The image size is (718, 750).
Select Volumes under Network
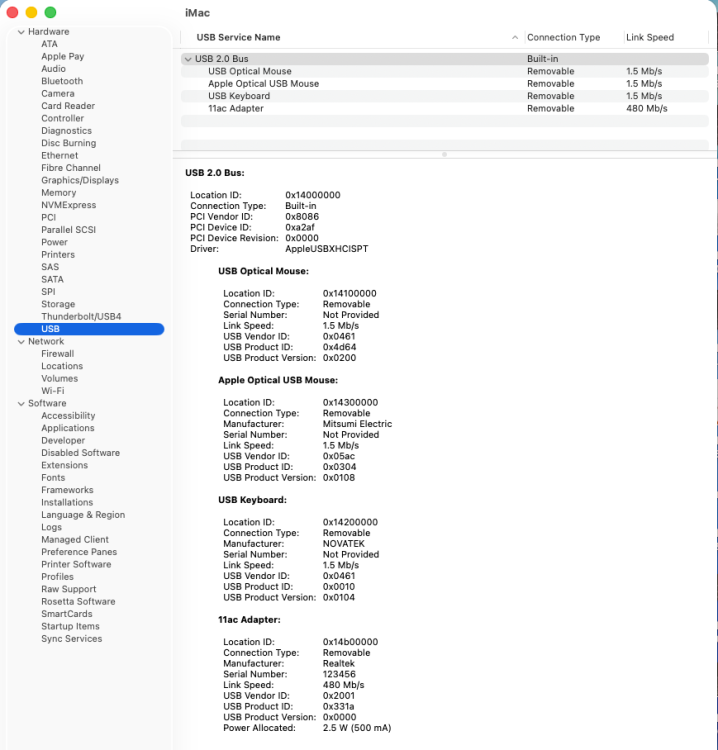(59, 379)
